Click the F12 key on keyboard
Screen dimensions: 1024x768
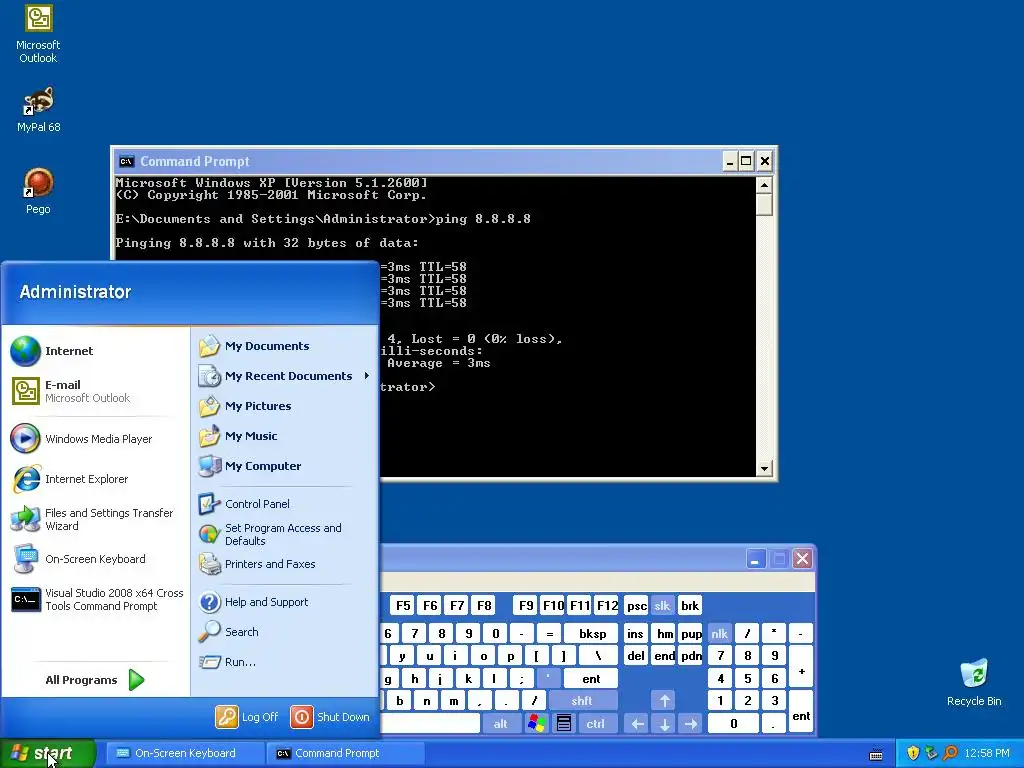(607, 605)
